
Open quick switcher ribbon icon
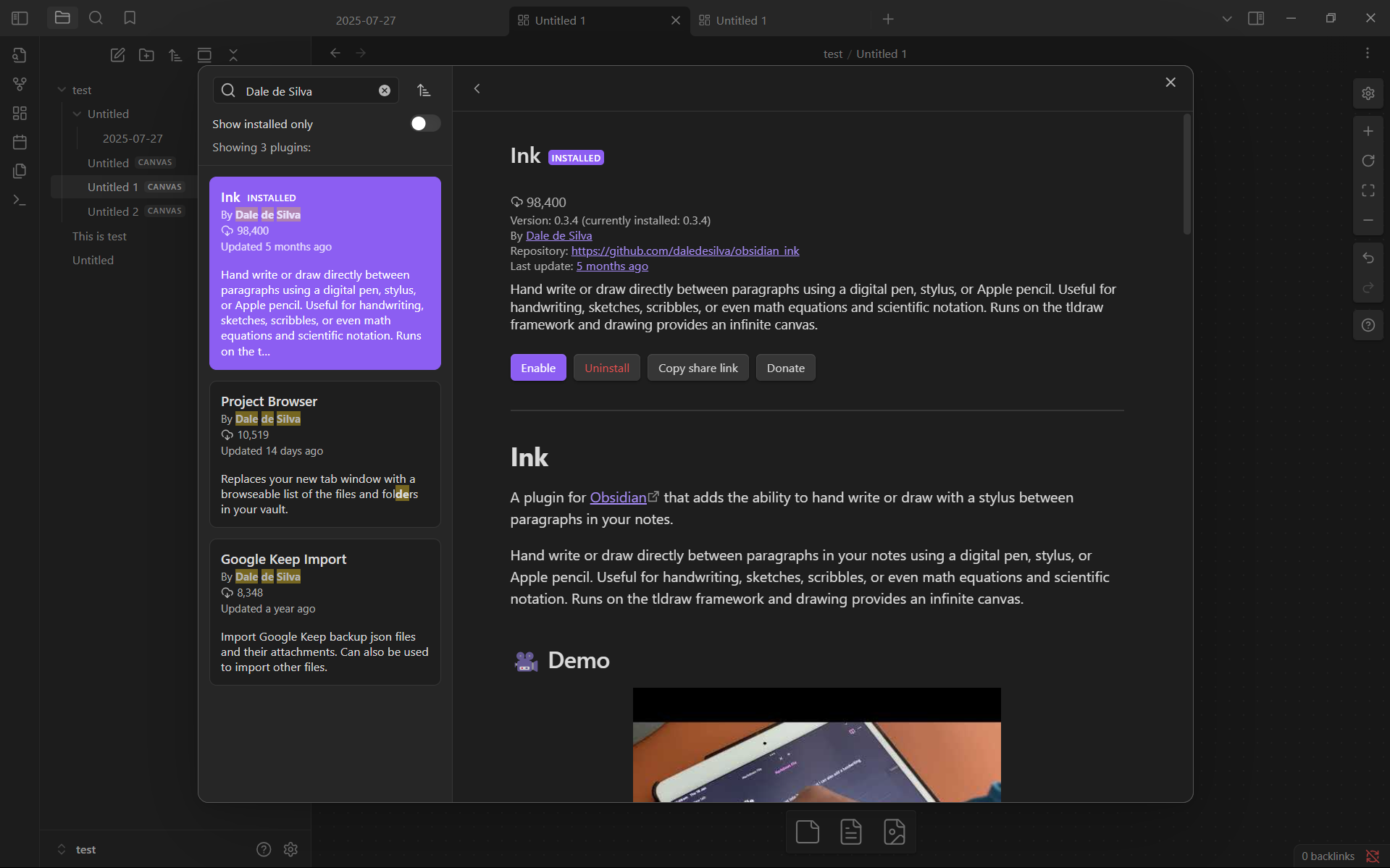pos(20,55)
